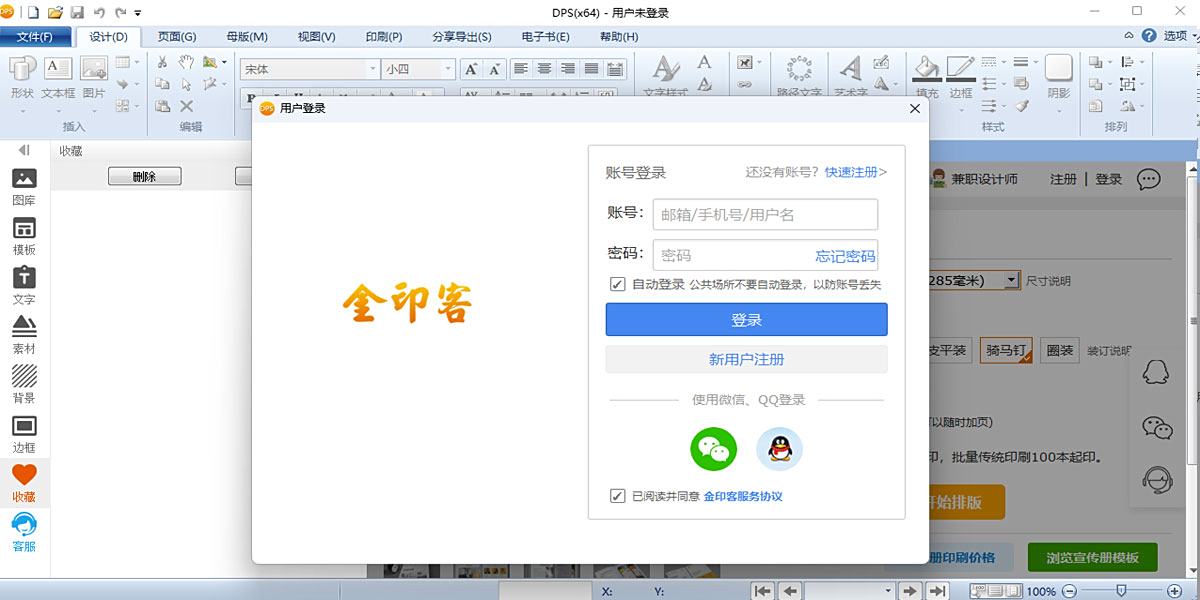The image size is (1200, 600).
Task: Open the 客服 customer service icon
Action: click(24, 533)
